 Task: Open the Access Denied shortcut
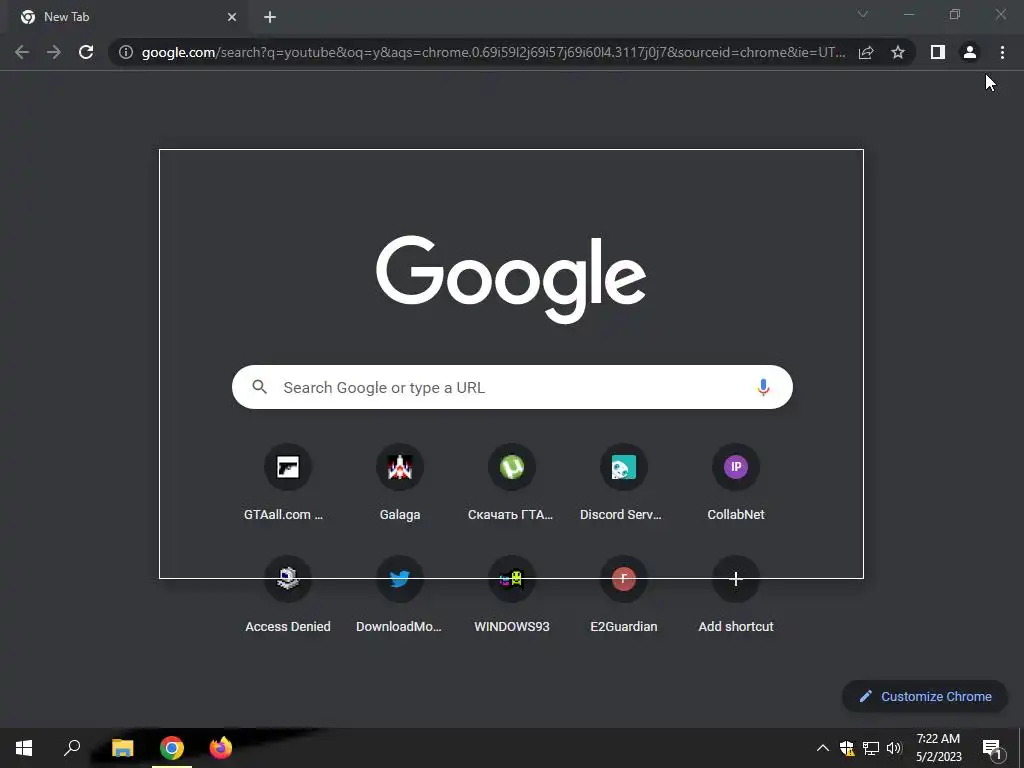tap(287, 594)
